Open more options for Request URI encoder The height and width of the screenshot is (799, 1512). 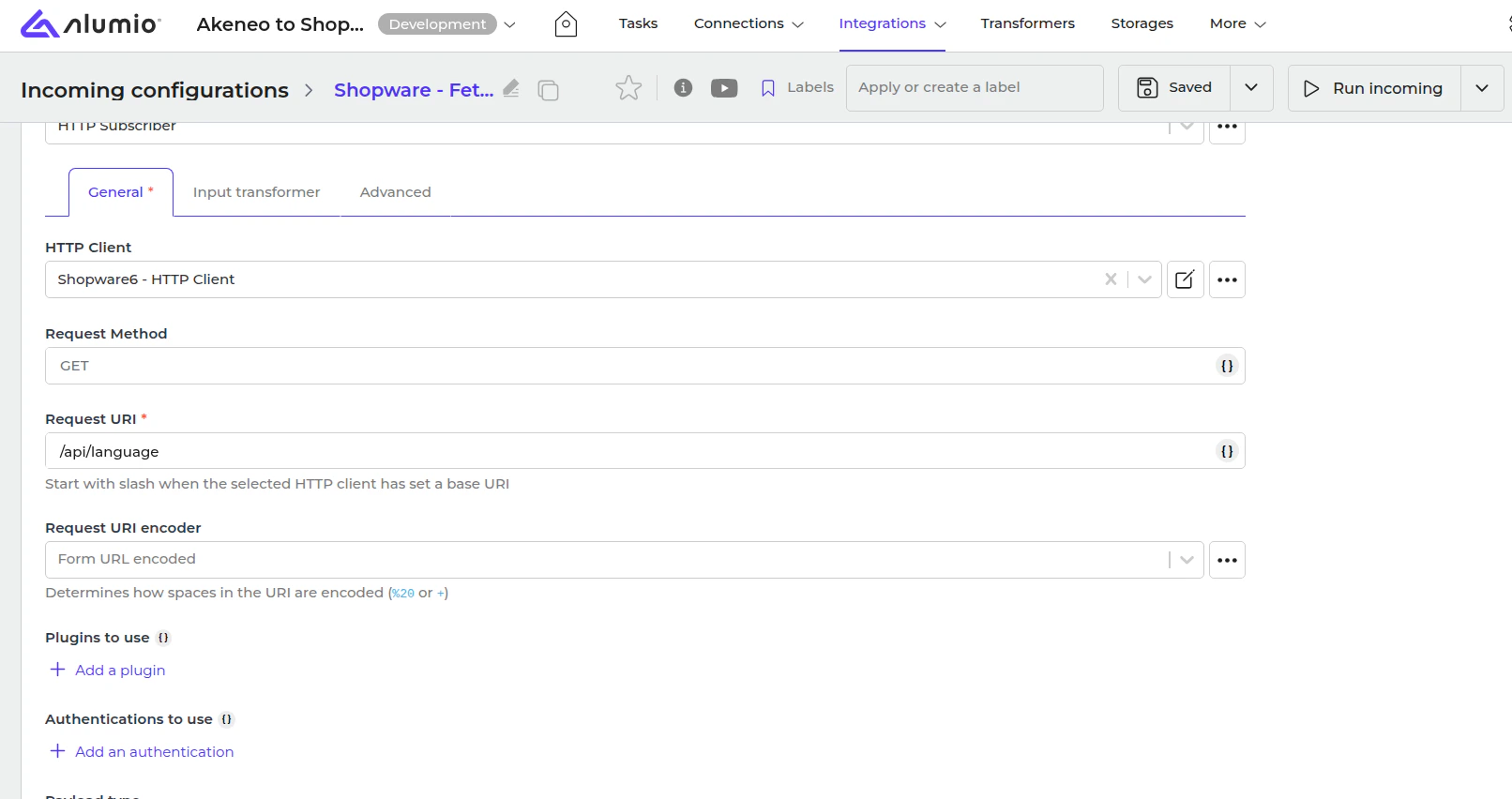[1227, 560]
